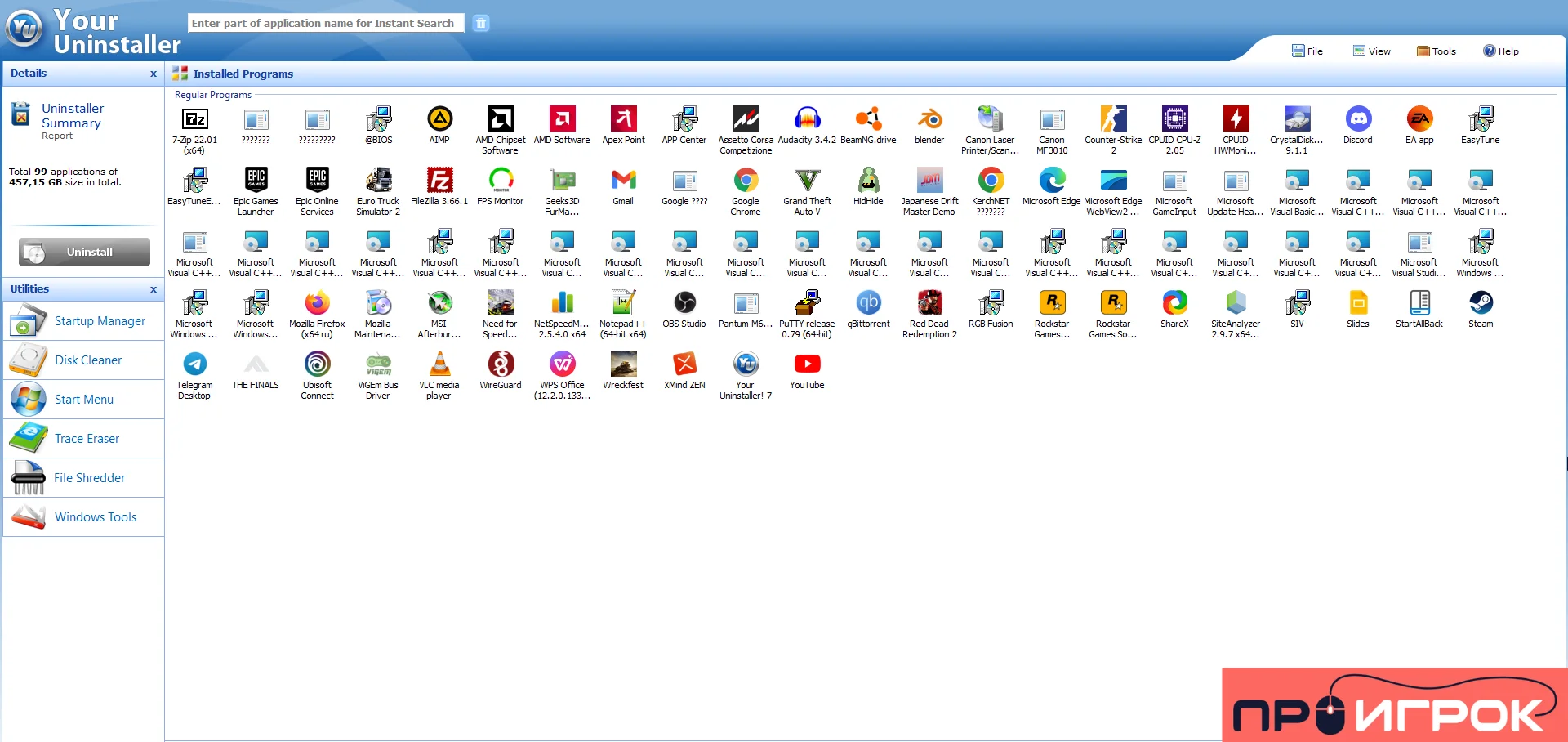Select the MSI Afterburner icon
The width and height of the screenshot is (1568, 742).
[x=439, y=303]
